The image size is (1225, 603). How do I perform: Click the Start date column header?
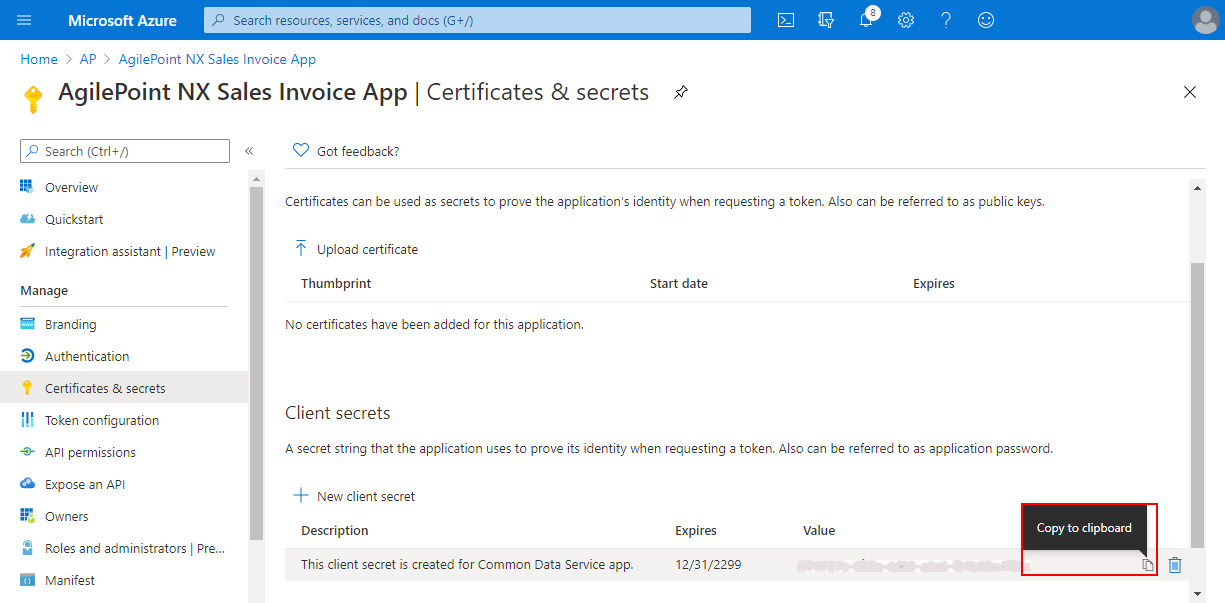679,284
